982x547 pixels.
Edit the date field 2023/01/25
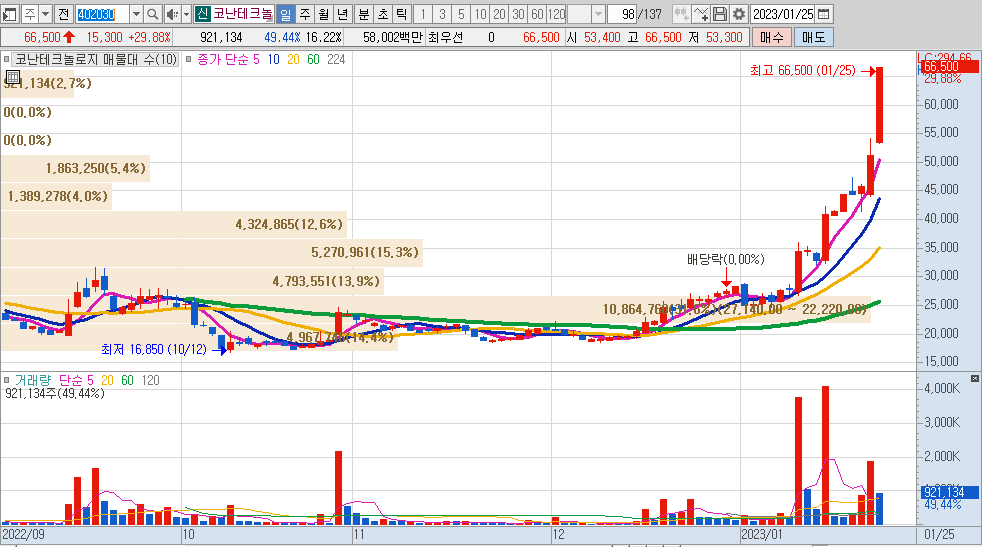(x=783, y=14)
